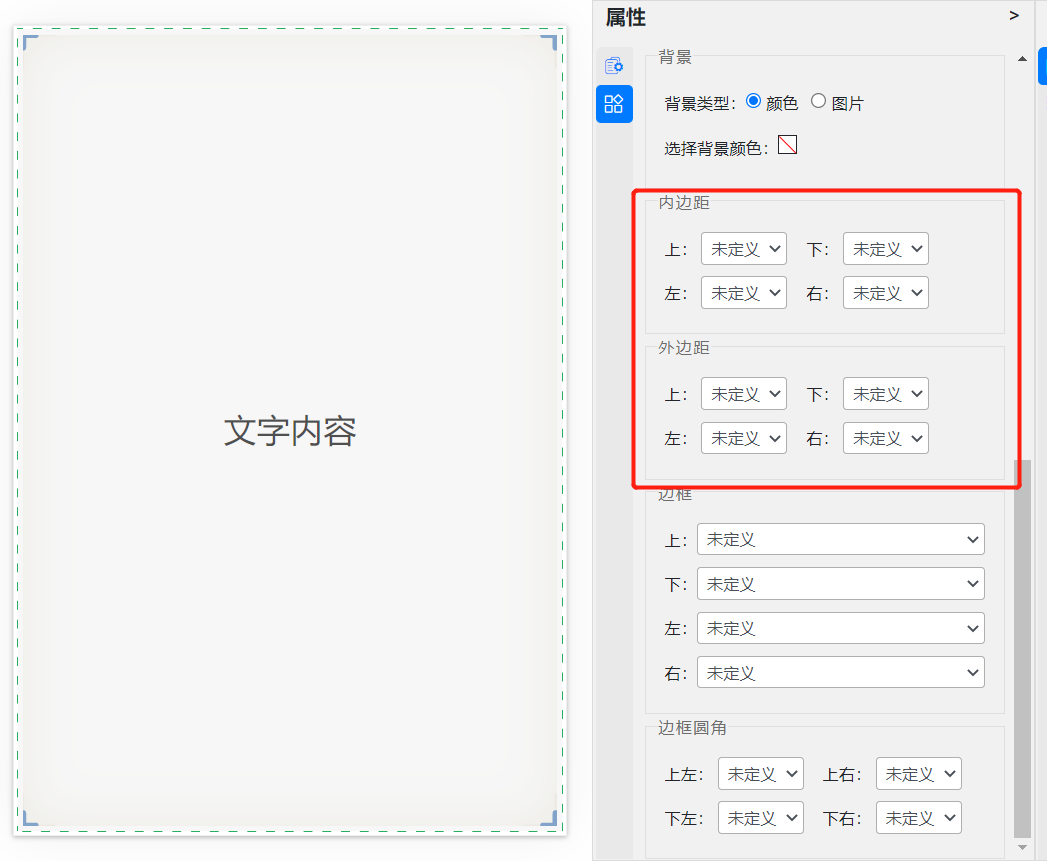The height and width of the screenshot is (863, 1047).
Task: Open the component settings icon in the sidebar
Action: click(x=614, y=65)
